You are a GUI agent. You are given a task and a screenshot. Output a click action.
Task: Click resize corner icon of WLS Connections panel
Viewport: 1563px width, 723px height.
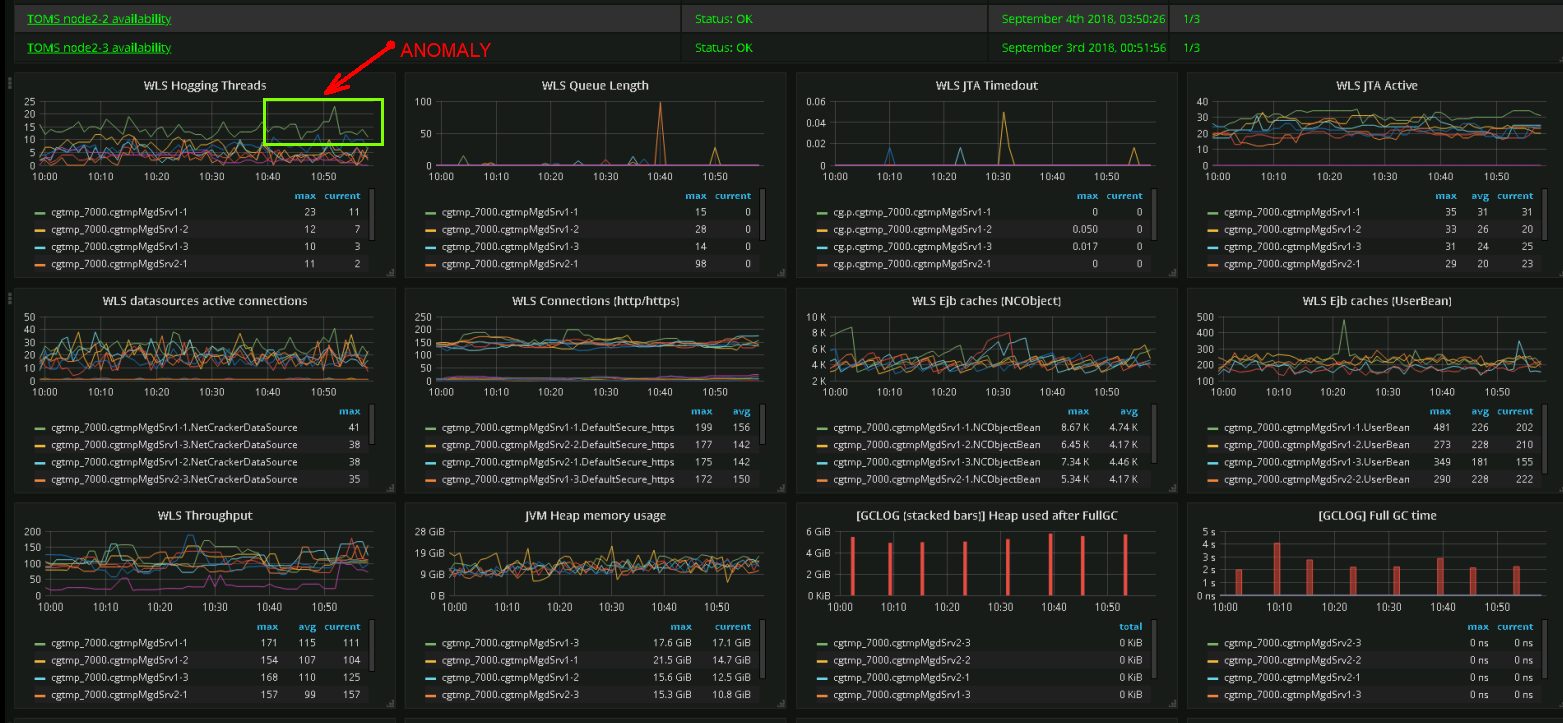click(x=782, y=487)
